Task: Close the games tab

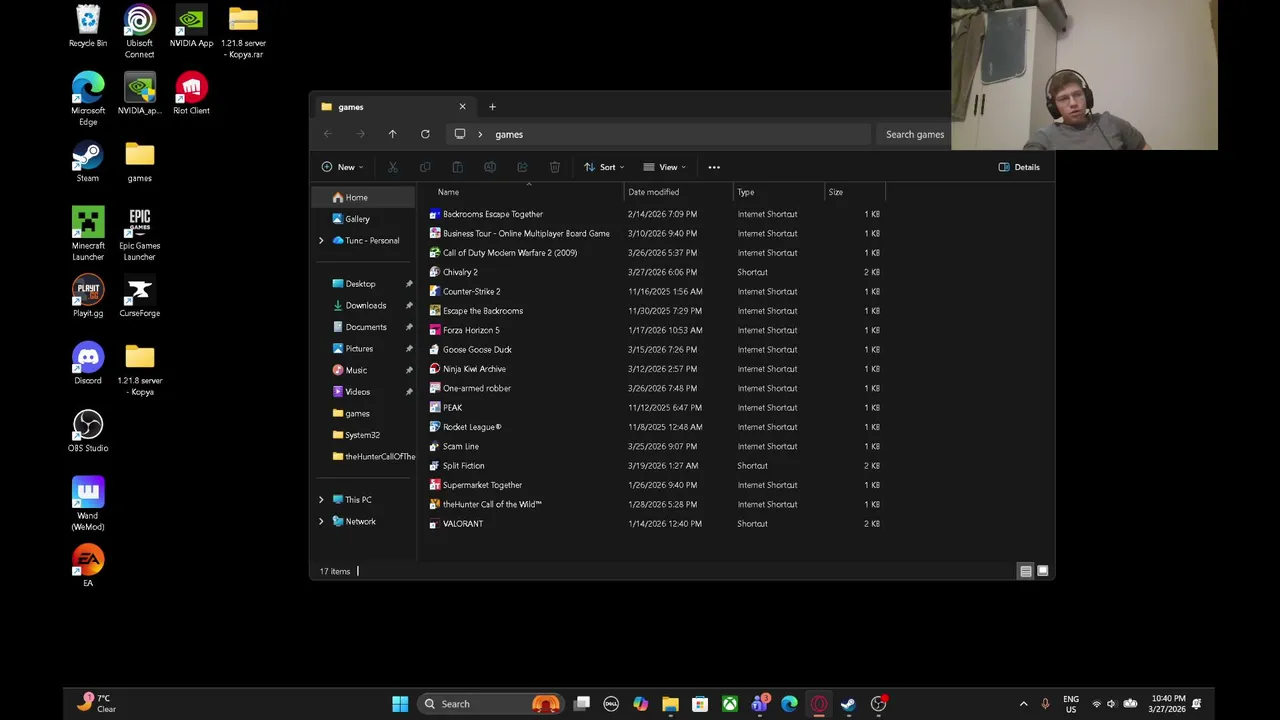Action: (x=462, y=107)
